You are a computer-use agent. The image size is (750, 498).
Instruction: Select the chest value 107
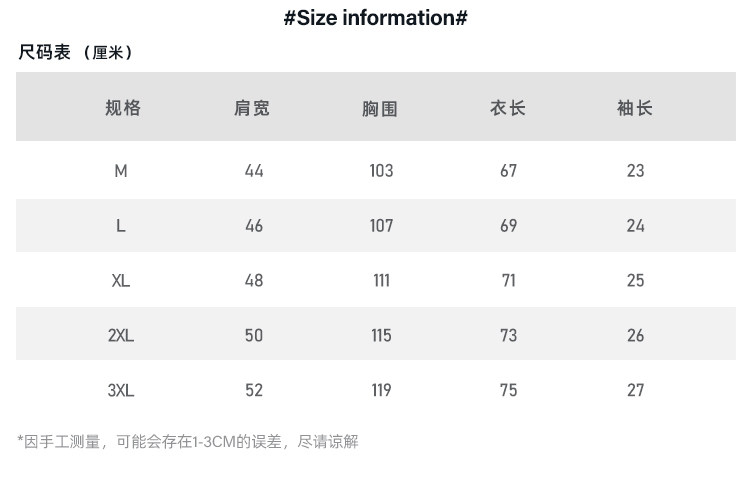pos(381,226)
